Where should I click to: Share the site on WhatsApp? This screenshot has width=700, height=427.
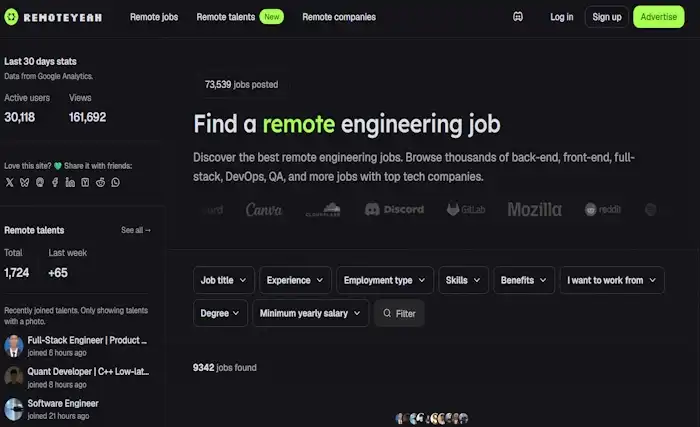point(116,182)
